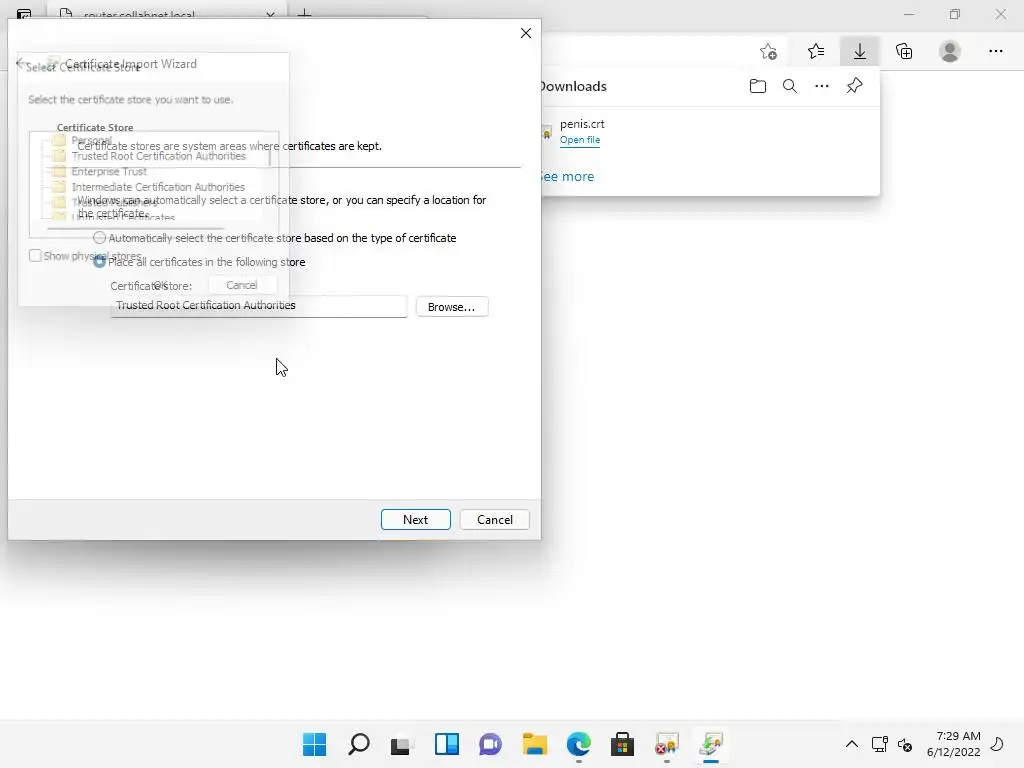Click the certificate window taskbar icon
The width and height of the screenshot is (1024, 768).
pyautogui.click(x=667, y=744)
